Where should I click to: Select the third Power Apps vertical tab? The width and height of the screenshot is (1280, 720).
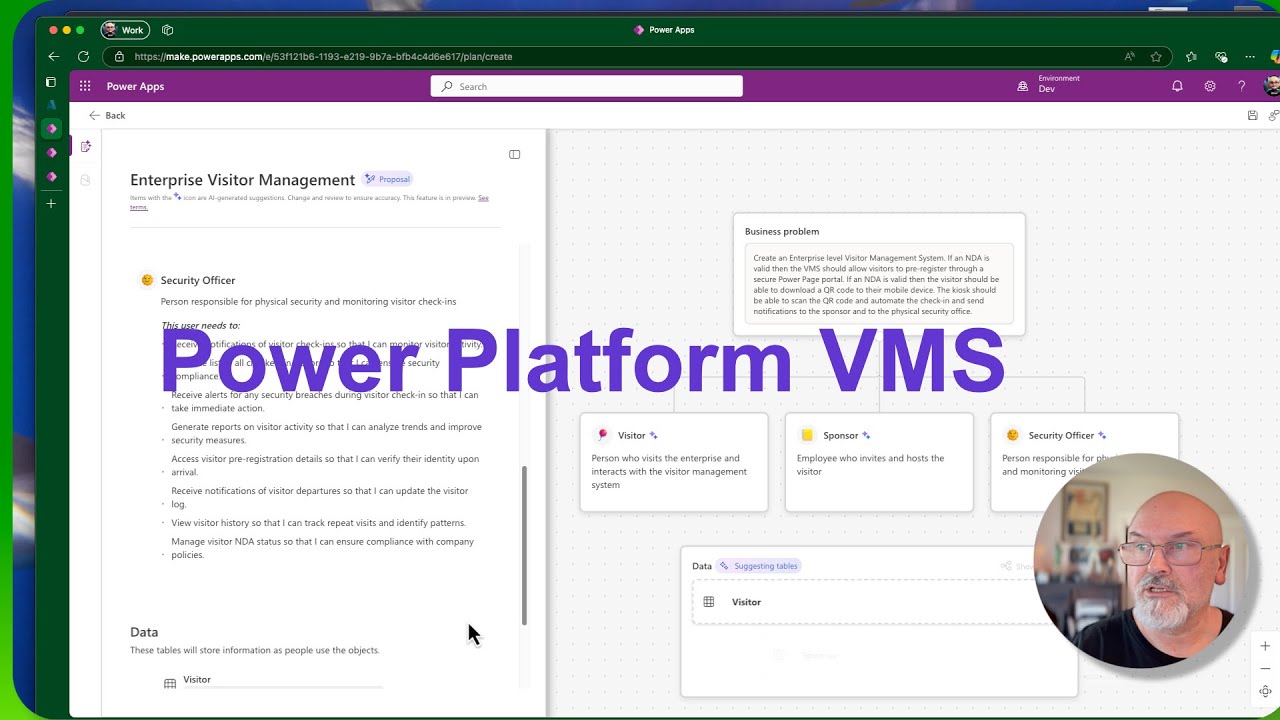(x=51, y=177)
